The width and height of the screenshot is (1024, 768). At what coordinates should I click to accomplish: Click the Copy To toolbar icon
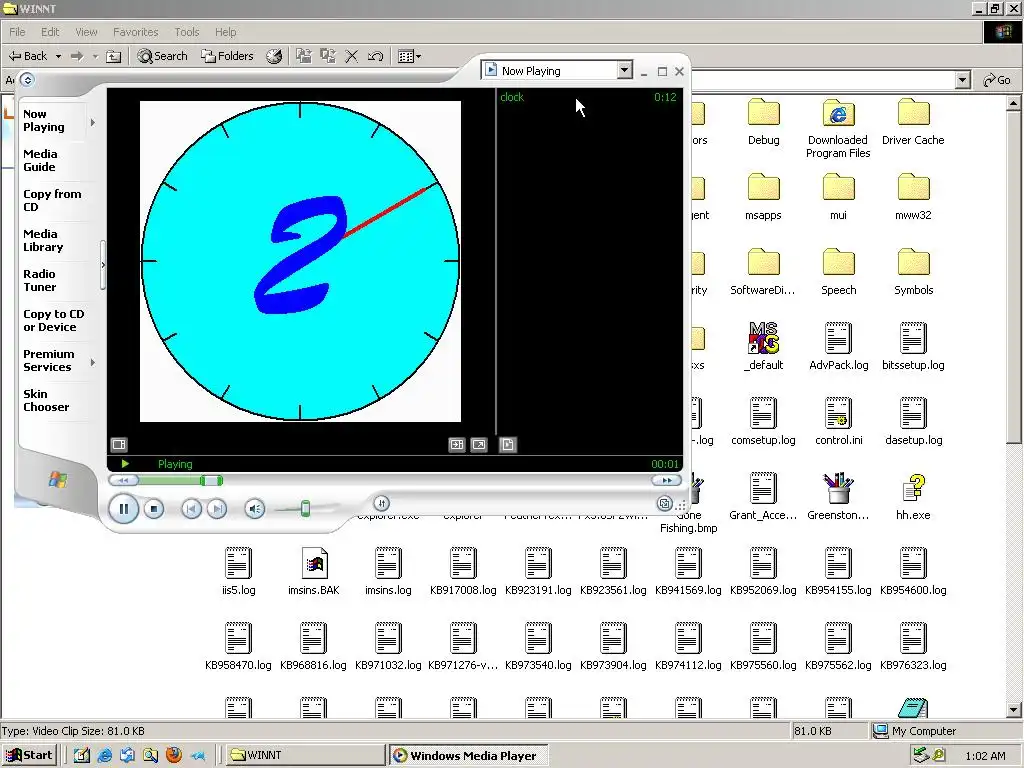click(x=327, y=56)
